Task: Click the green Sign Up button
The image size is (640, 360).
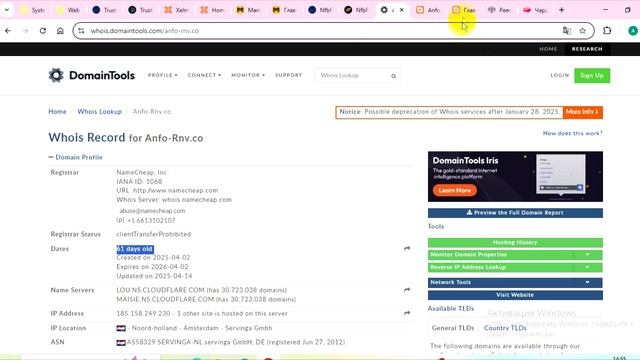Action: click(592, 76)
